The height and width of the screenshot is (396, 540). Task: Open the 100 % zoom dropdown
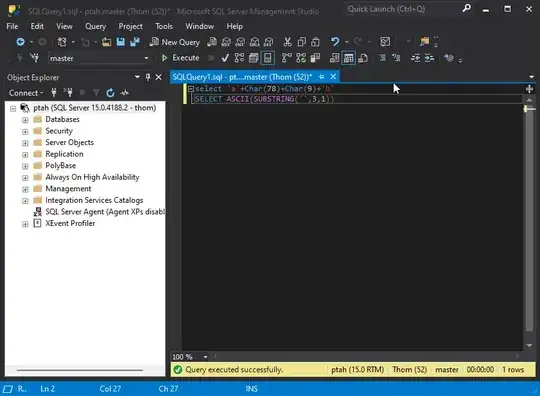tap(205, 357)
